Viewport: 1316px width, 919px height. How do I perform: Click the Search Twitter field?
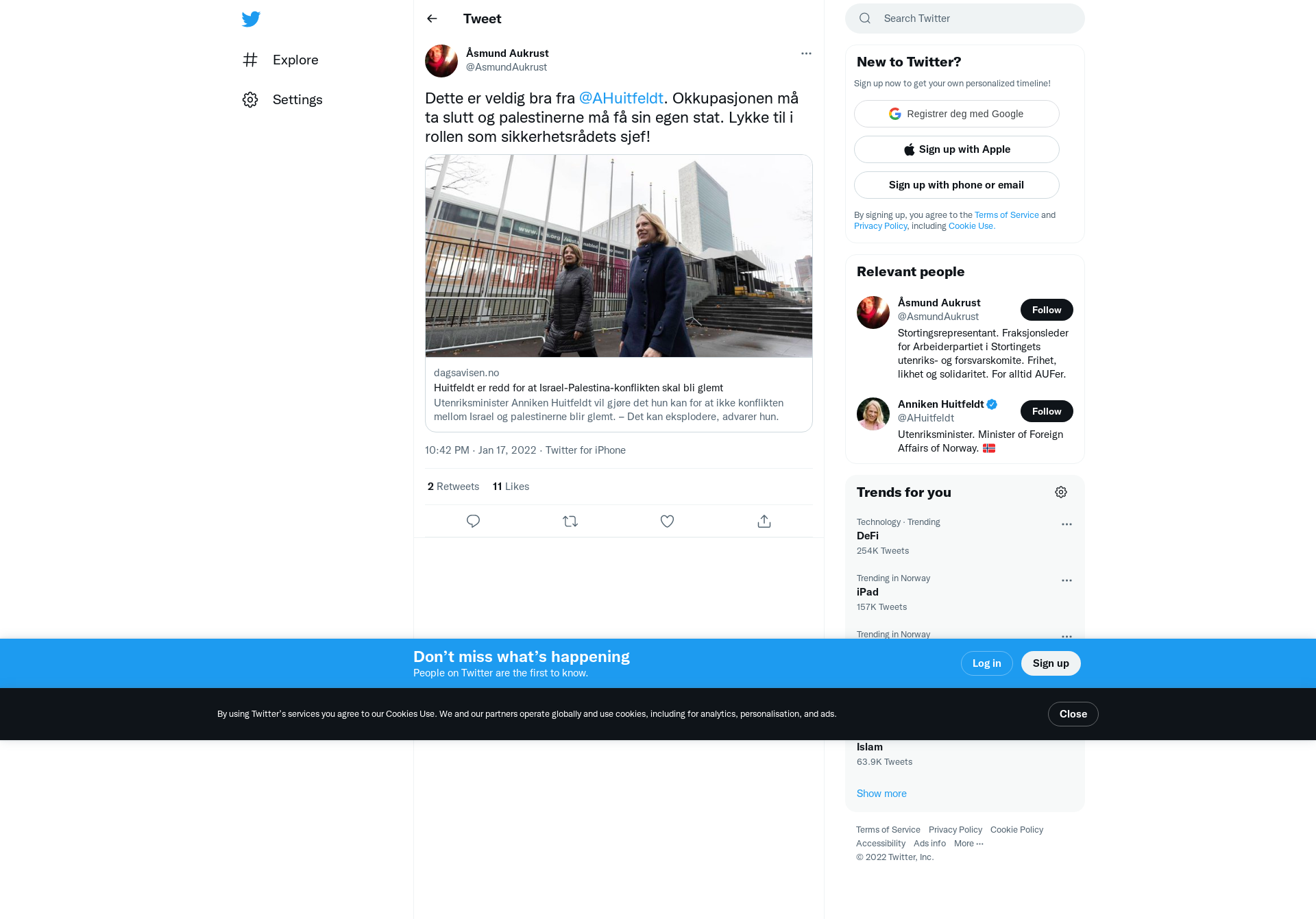click(965, 19)
